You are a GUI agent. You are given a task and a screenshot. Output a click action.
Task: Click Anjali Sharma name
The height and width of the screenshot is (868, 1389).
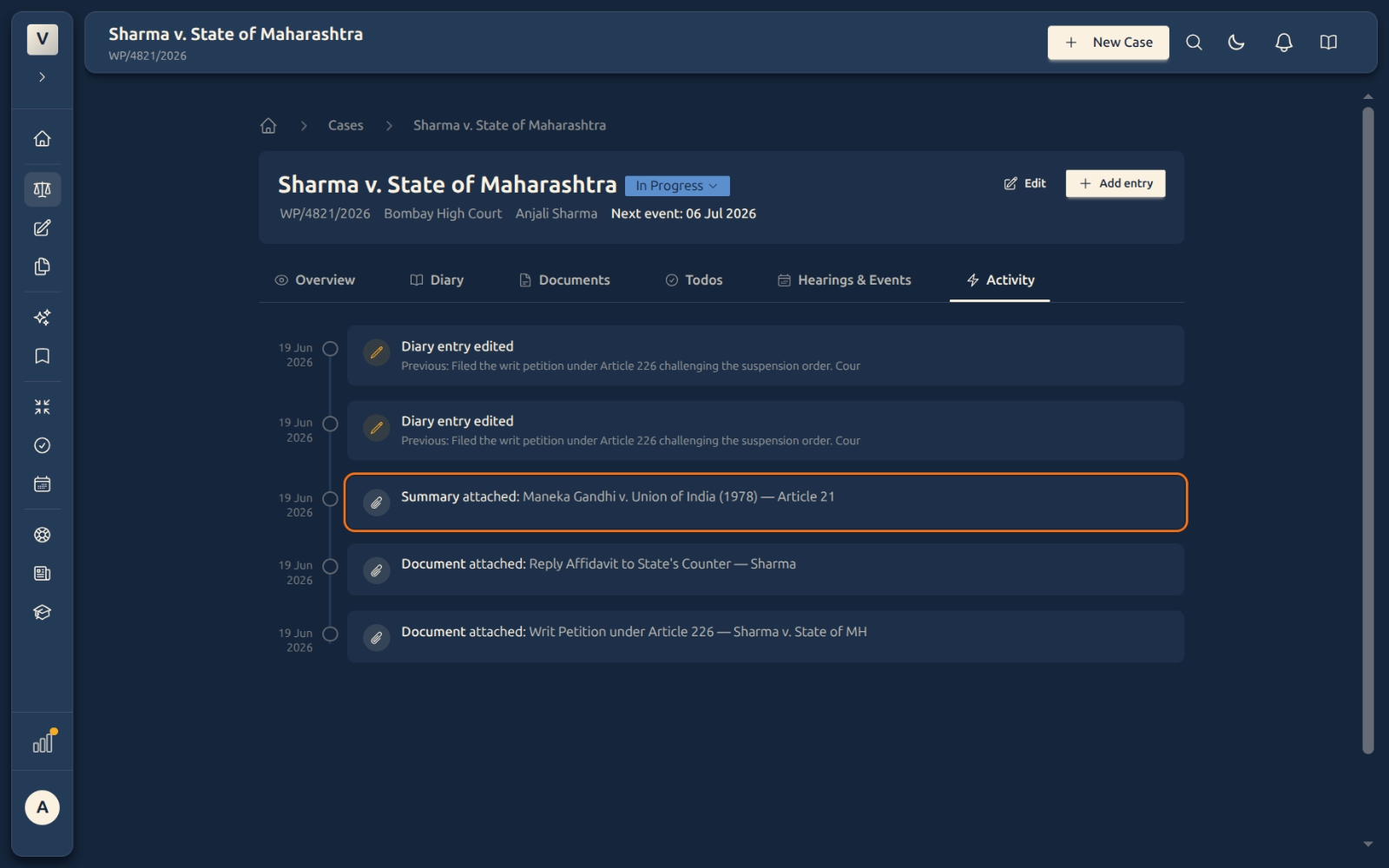(556, 214)
